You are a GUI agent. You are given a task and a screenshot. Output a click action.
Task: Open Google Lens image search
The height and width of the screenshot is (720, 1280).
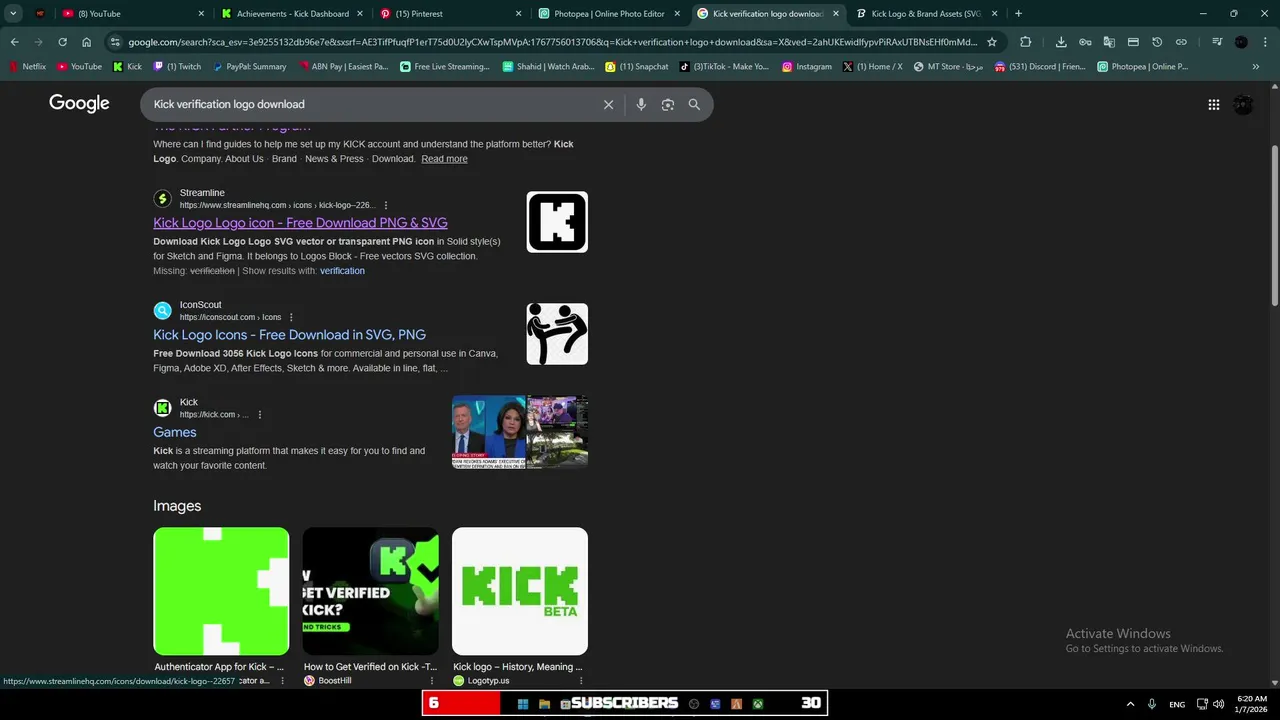tap(668, 104)
